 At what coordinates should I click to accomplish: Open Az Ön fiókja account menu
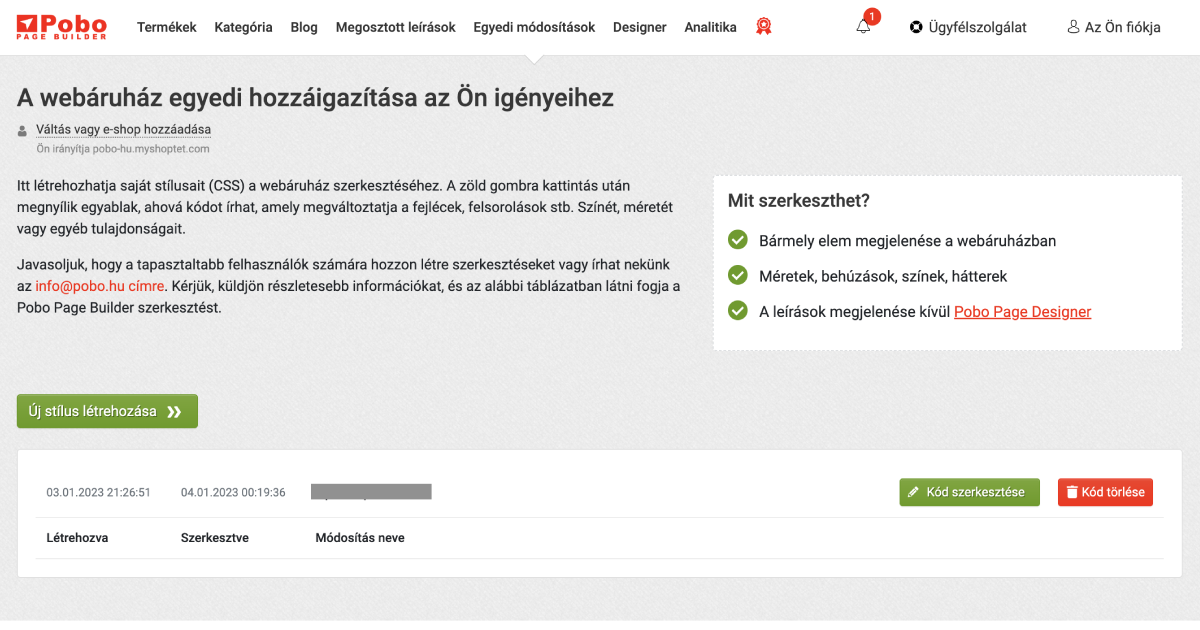[1114, 27]
